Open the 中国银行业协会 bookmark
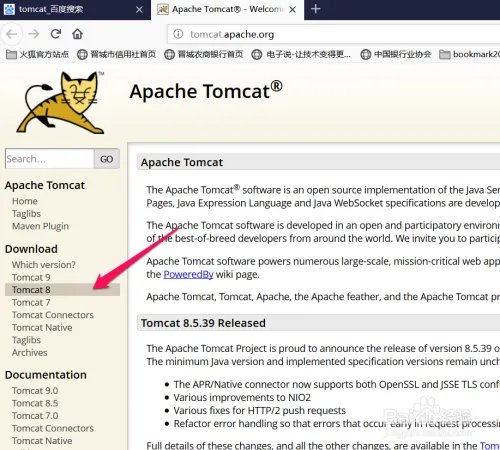 pos(396,54)
